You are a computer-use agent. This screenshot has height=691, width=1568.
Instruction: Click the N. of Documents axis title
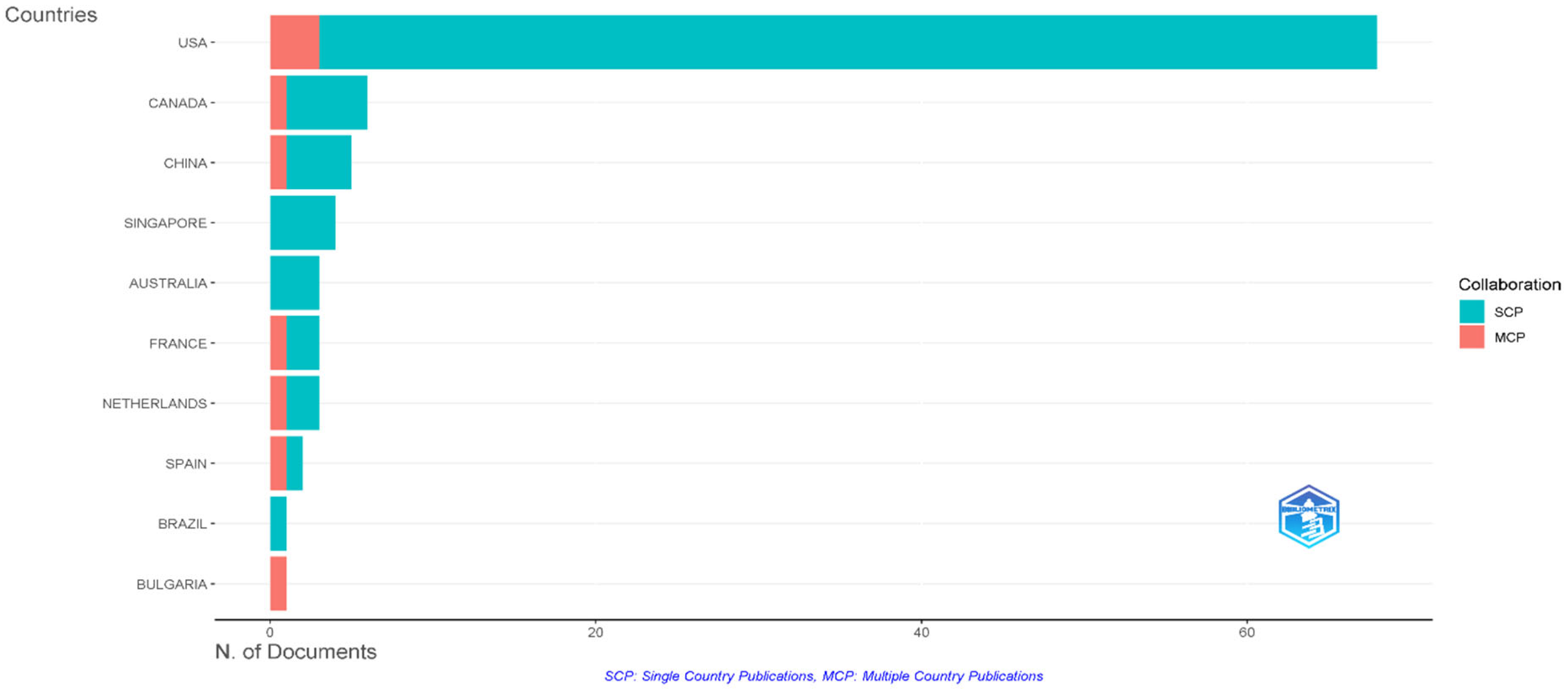[x=296, y=652]
